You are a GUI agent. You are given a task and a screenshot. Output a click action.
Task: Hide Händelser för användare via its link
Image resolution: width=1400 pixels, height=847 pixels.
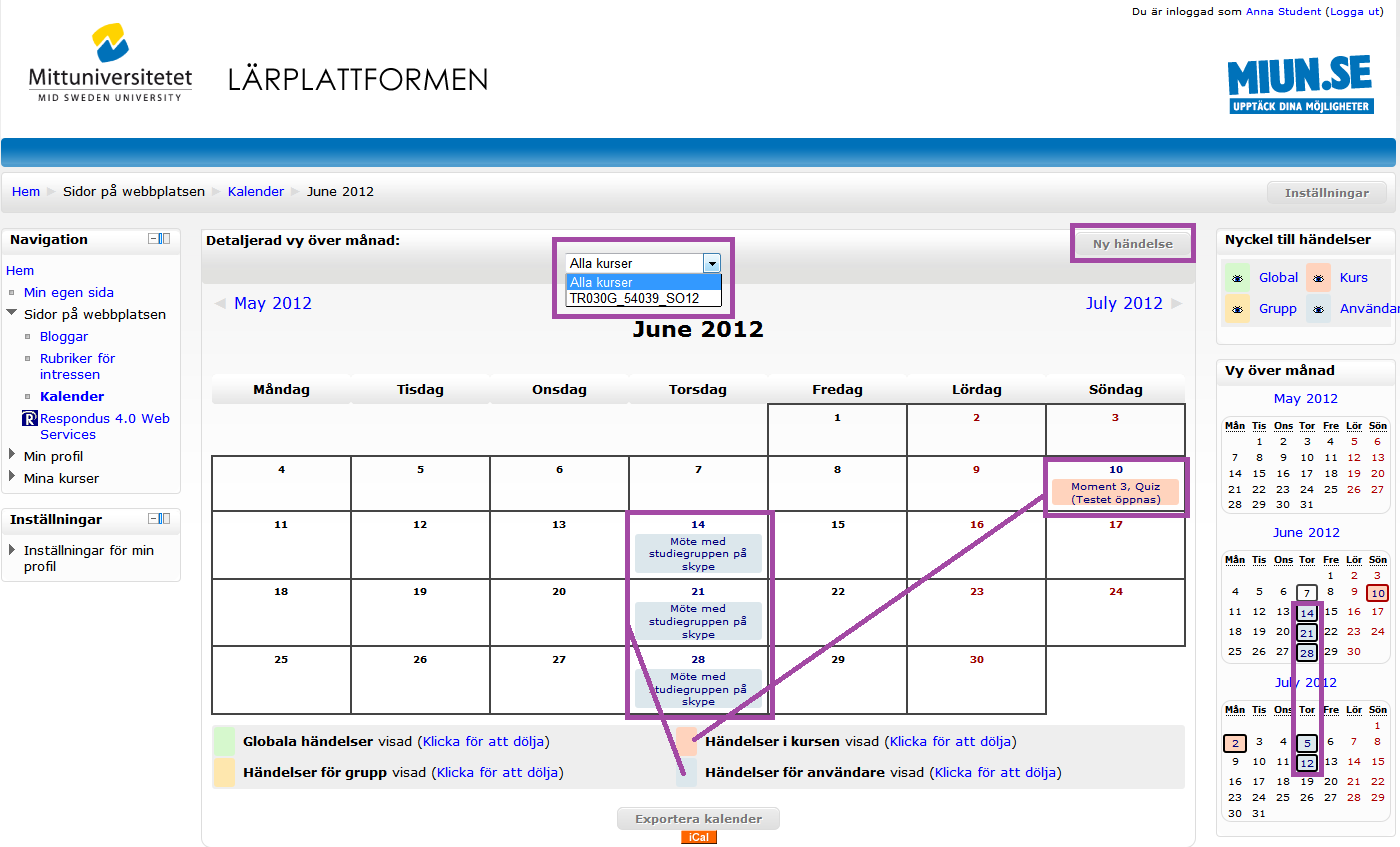pos(995,773)
